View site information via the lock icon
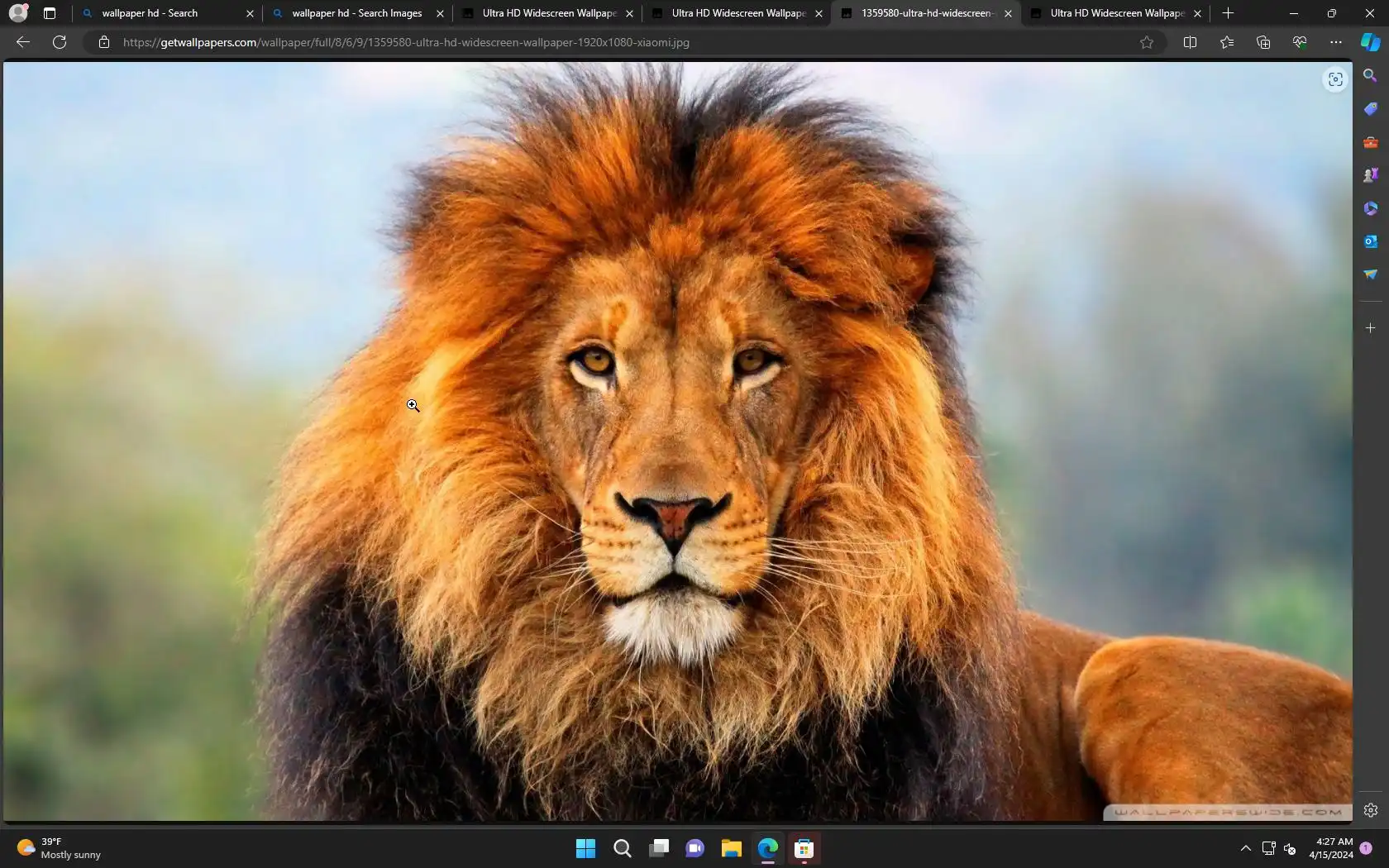This screenshot has height=868, width=1389. [x=104, y=42]
